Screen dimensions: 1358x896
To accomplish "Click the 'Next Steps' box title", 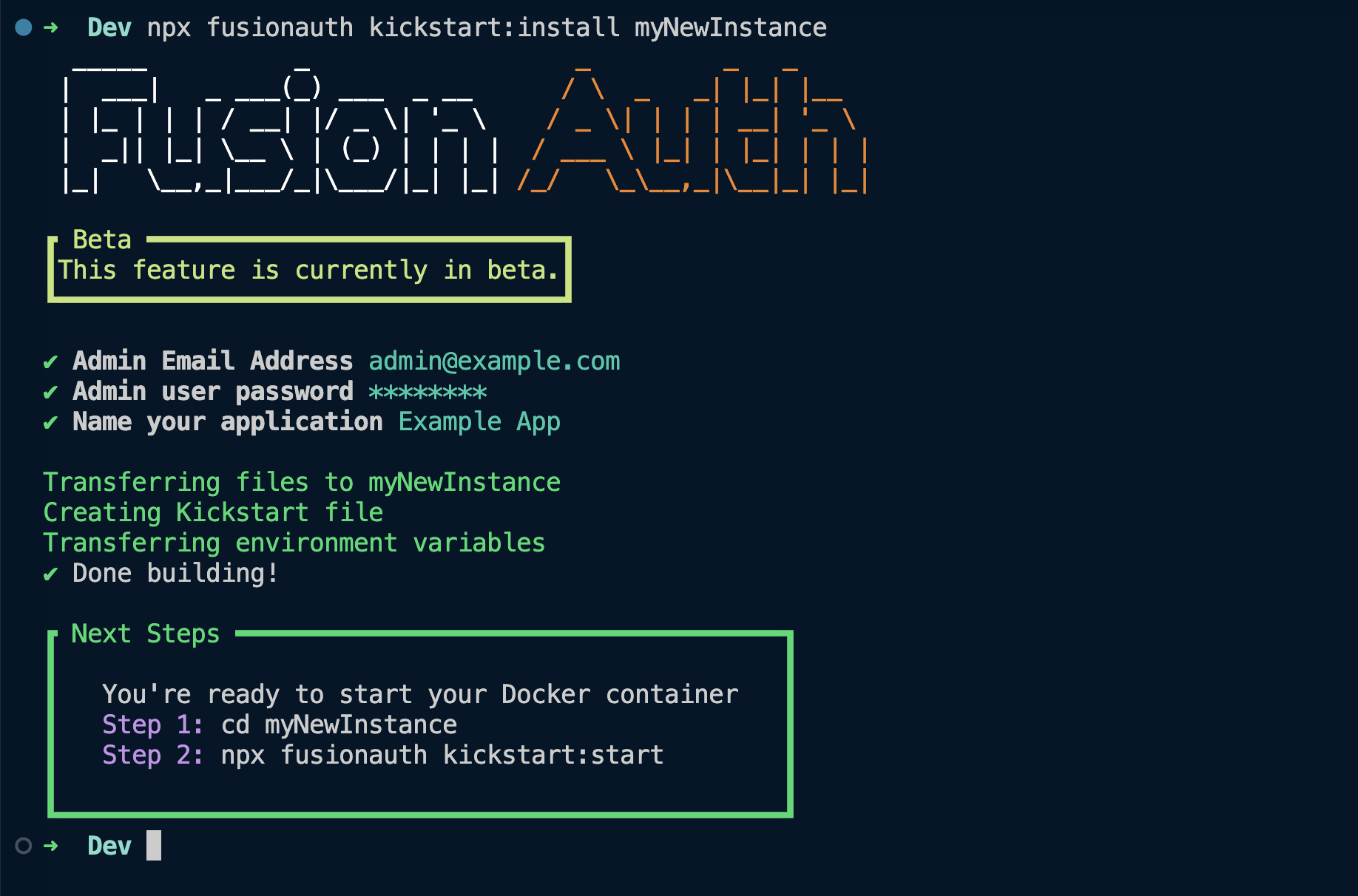I will click(146, 634).
